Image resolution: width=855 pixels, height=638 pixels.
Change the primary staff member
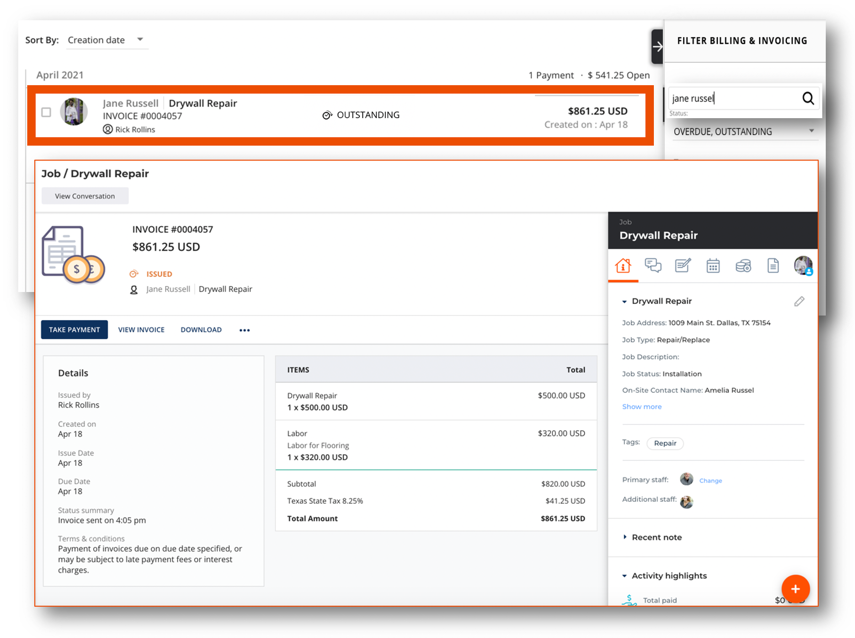pos(711,480)
